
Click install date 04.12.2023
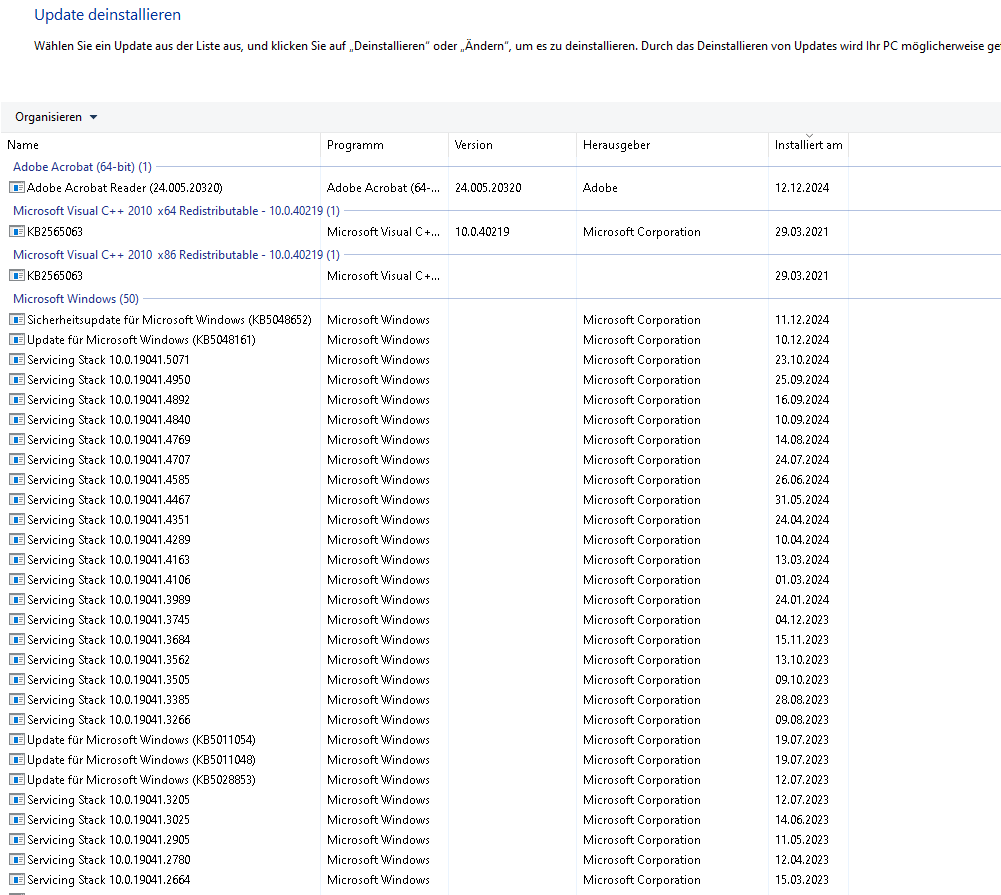(x=802, y=620)
